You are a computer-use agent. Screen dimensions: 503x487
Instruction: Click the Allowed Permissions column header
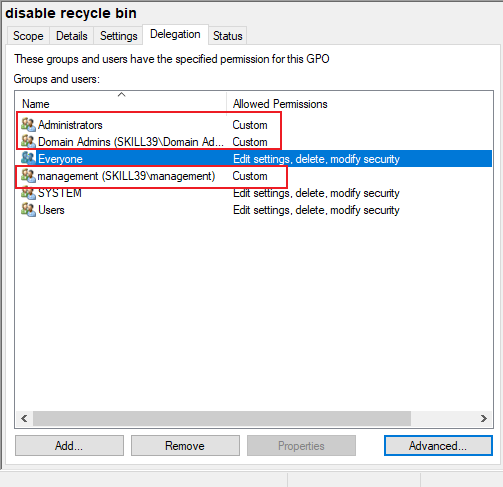[280, 104]
